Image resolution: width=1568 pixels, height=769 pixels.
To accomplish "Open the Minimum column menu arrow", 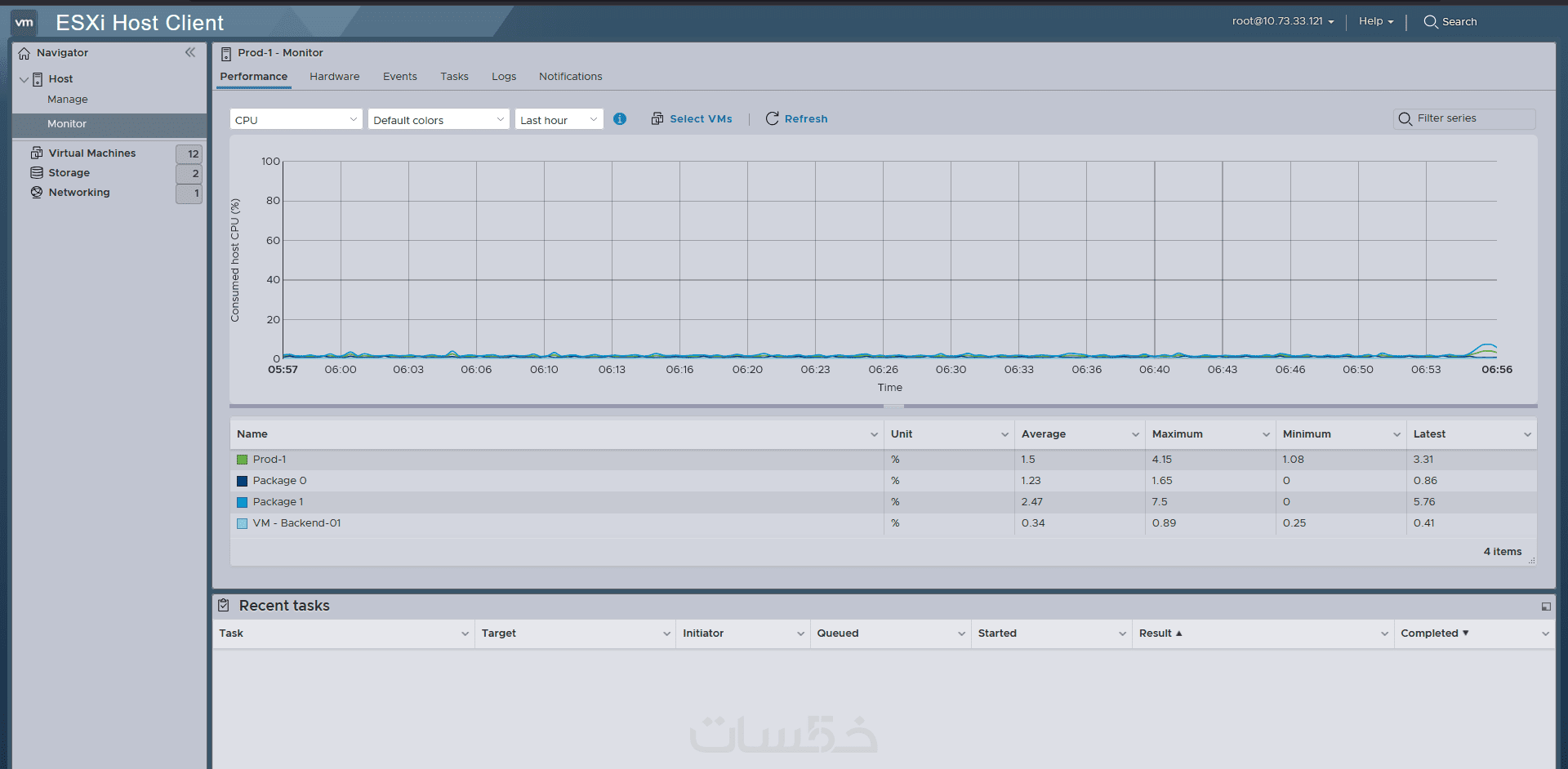I will (x=1396, y=434).
